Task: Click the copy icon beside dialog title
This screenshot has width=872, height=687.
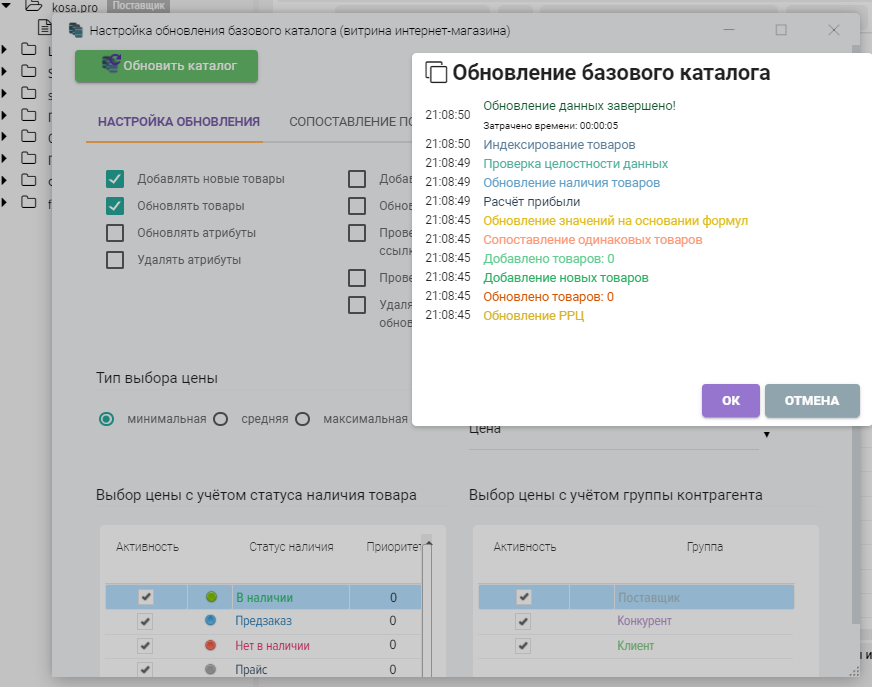Action: (x=436, y=72)
